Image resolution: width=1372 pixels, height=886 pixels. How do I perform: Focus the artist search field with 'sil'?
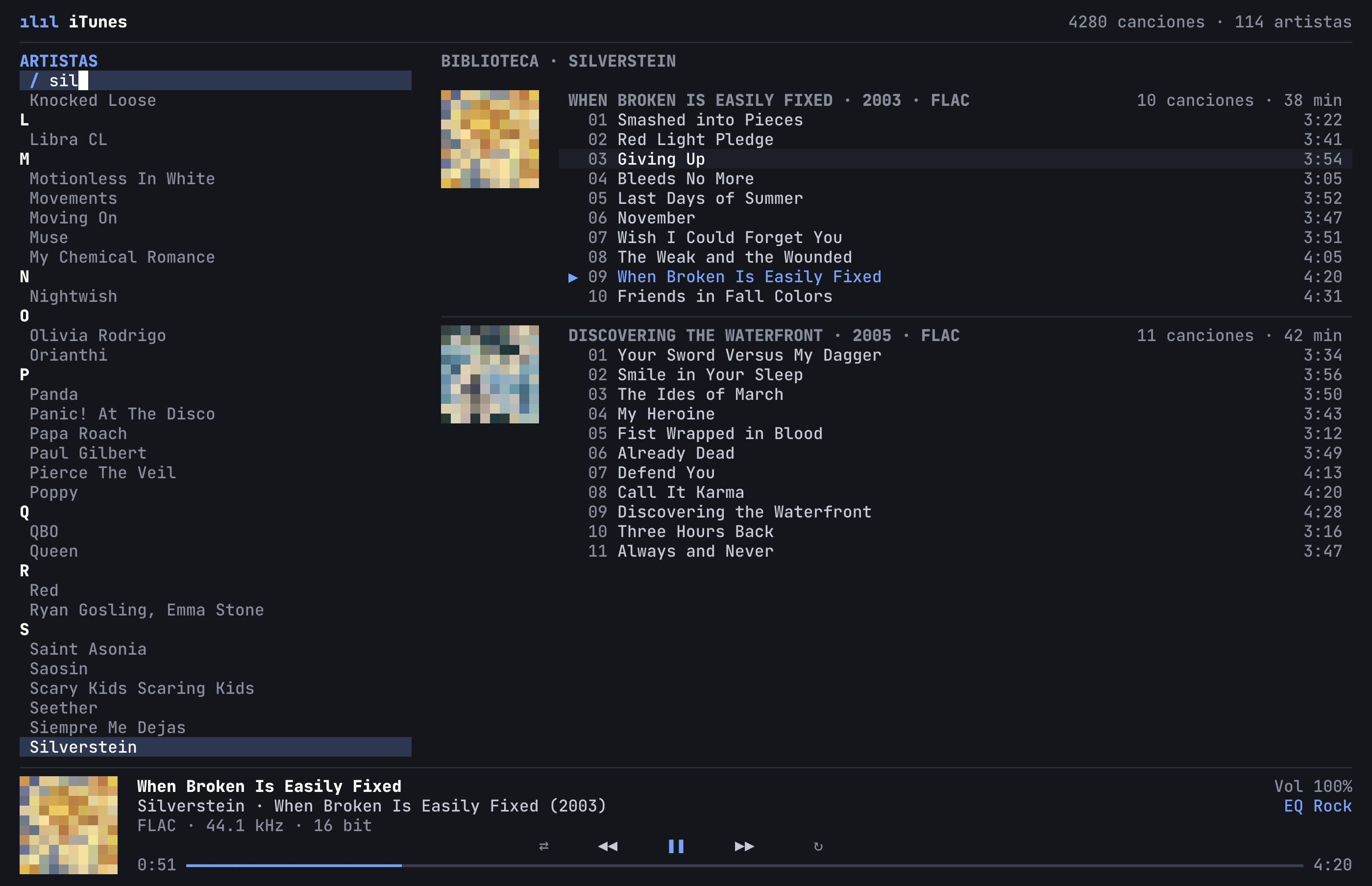(215, 80)
